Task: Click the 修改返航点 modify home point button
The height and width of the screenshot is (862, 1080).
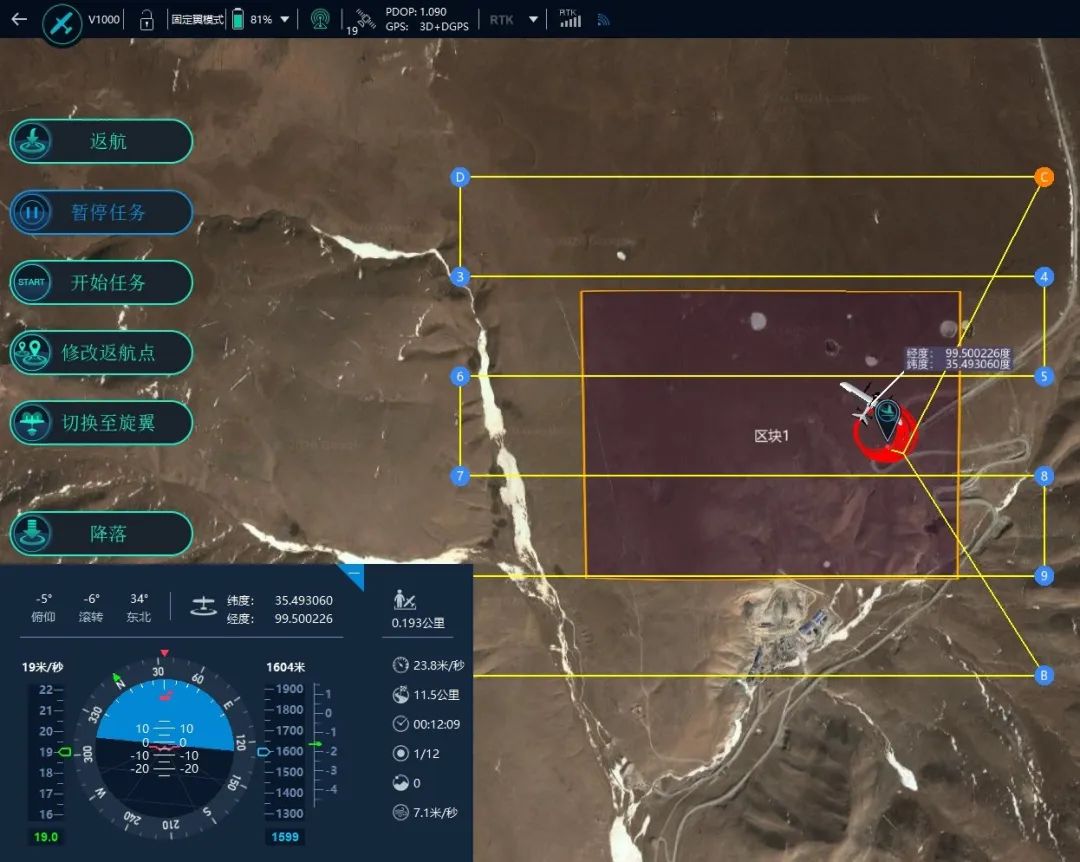Action: coord(101,352)
